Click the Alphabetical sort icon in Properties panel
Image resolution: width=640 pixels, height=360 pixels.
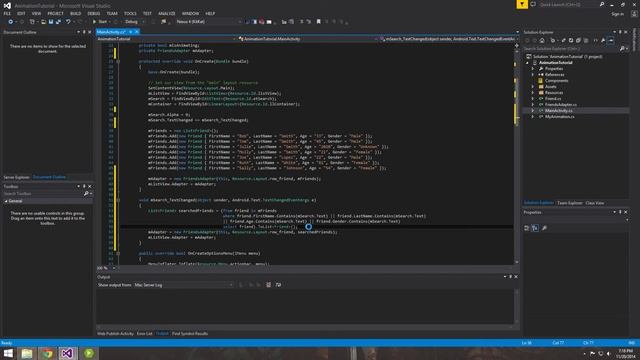click(535, 228)
